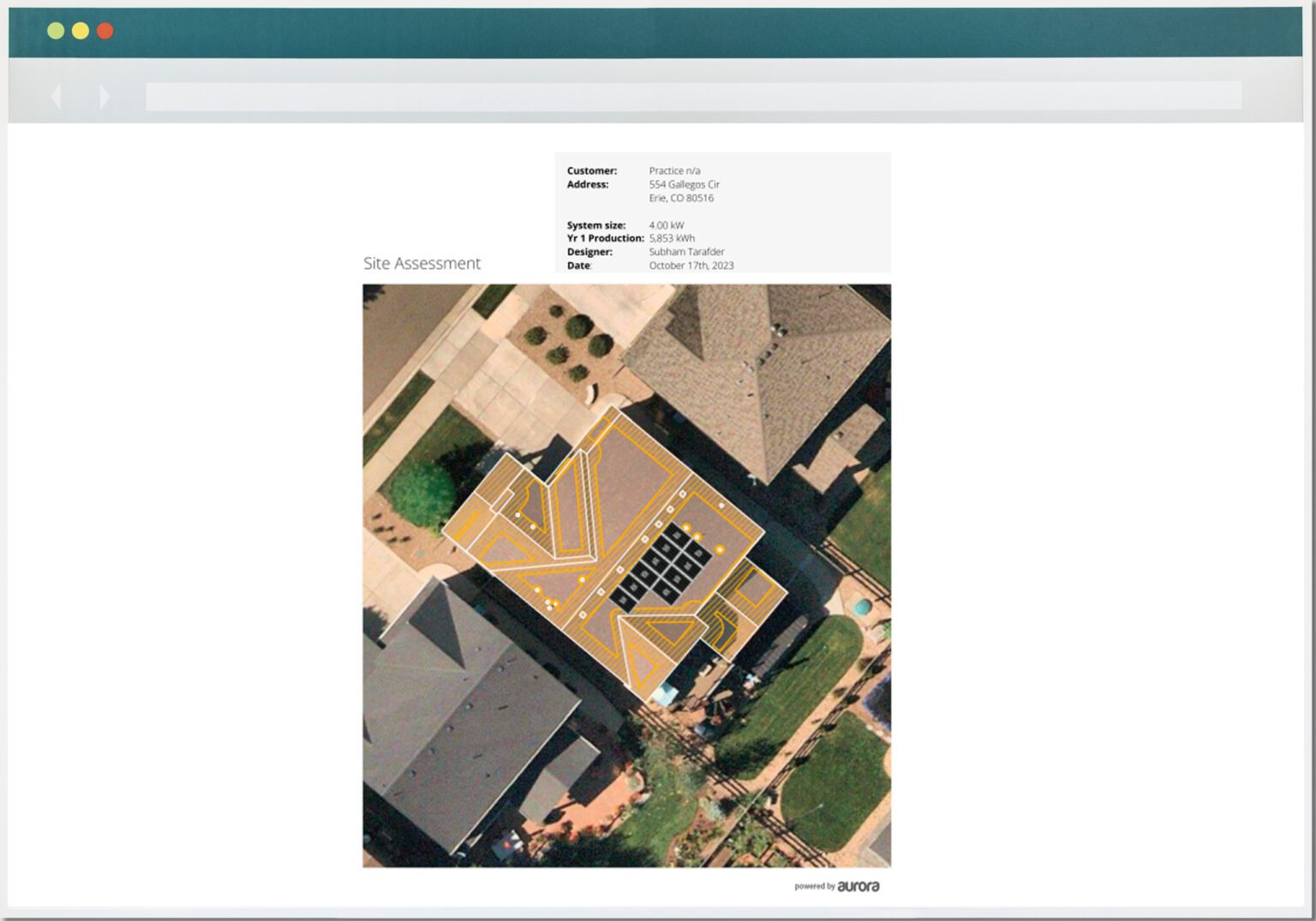
Task: Click designer name Subham Tarafder
Action: 686,252
